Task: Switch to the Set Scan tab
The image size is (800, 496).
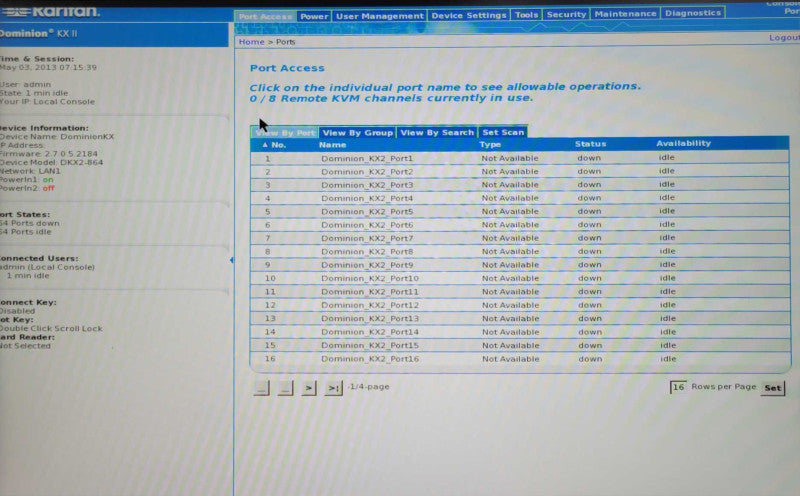Action: click(503, 132)
